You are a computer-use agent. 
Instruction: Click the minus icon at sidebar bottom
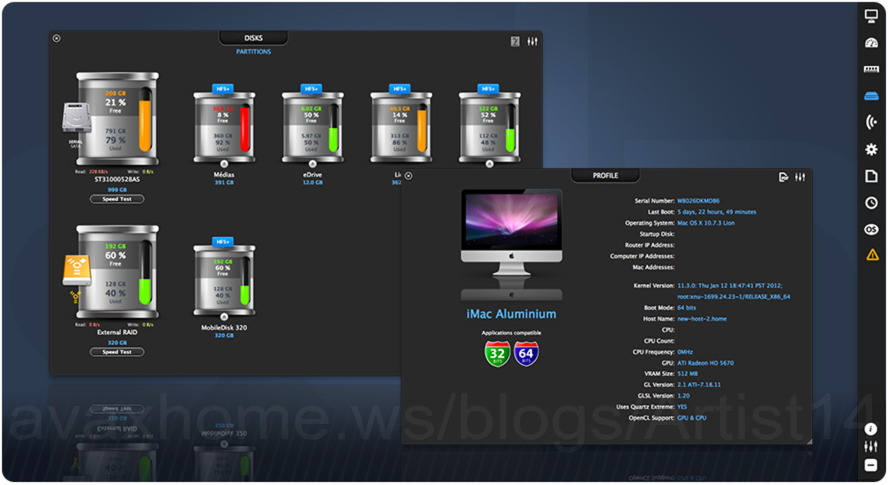pos(871,465)
